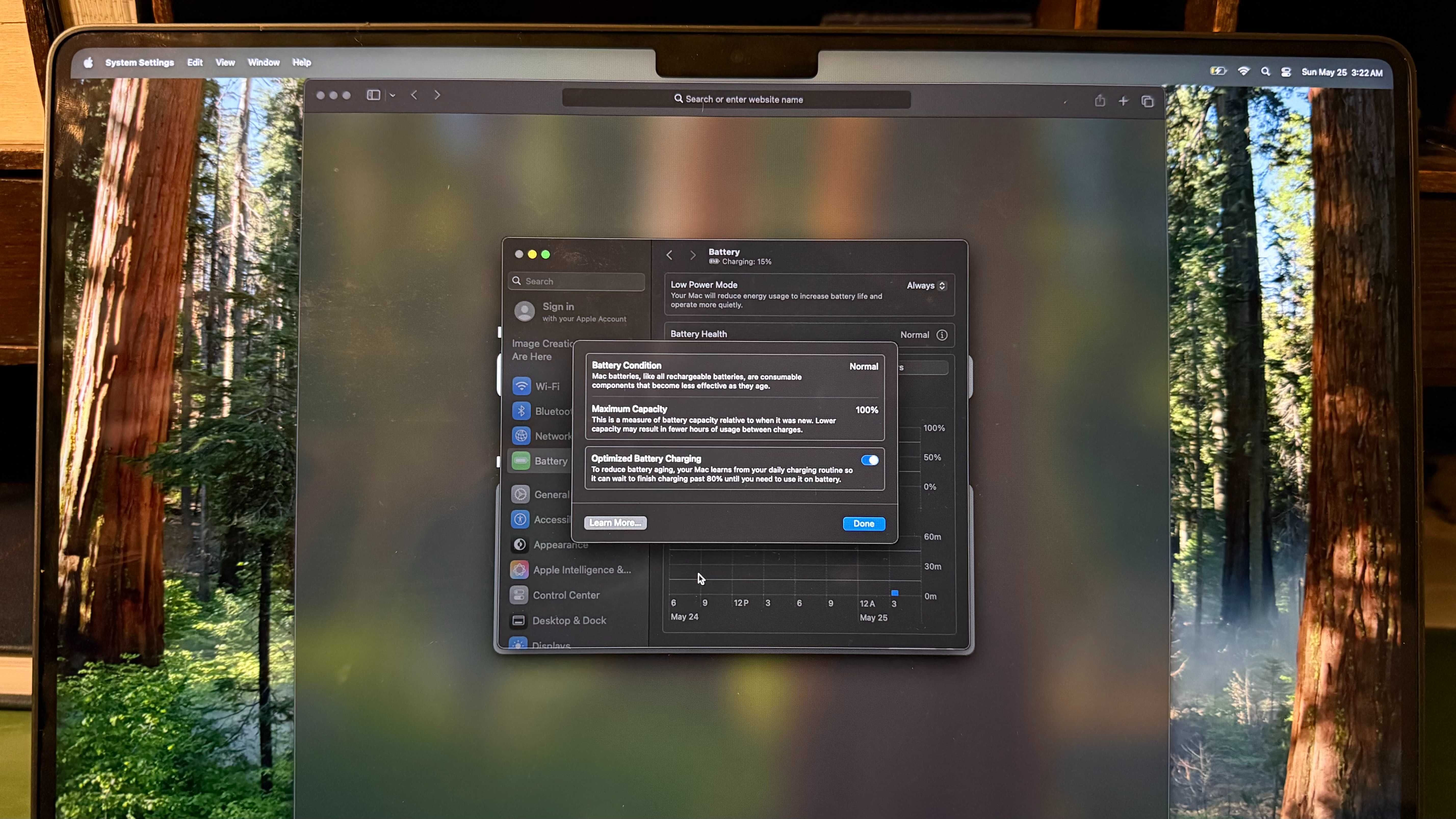Click the Learn More button
This screenshot has height=819, width=1456.
615,523
